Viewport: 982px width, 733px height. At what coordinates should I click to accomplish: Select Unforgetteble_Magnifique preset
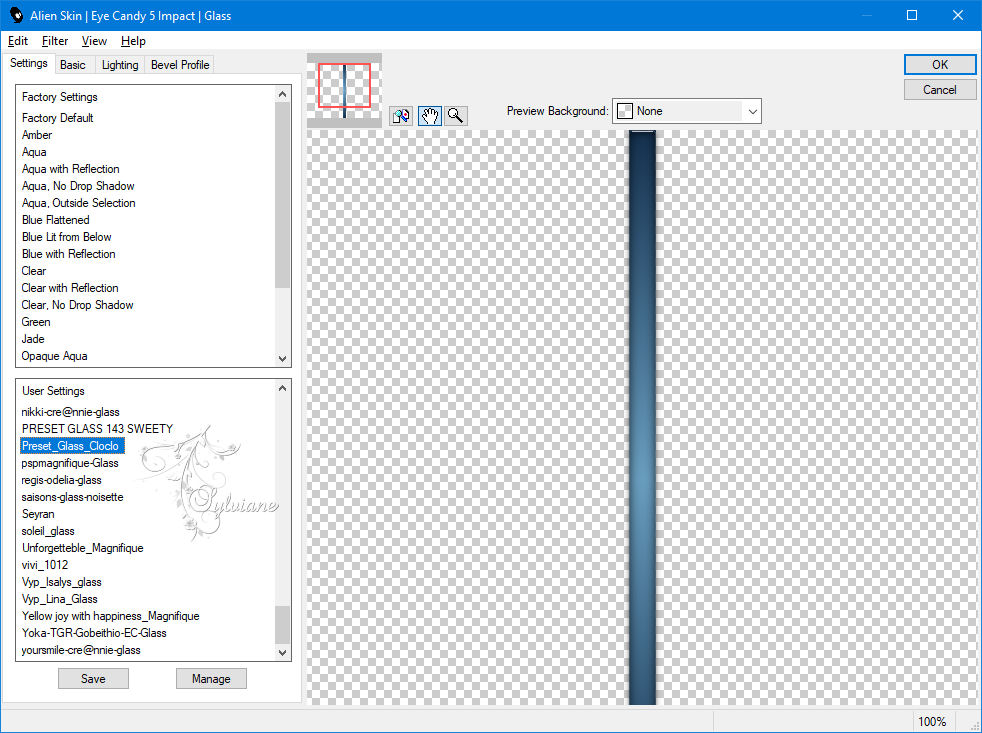[x=83, y=548]
